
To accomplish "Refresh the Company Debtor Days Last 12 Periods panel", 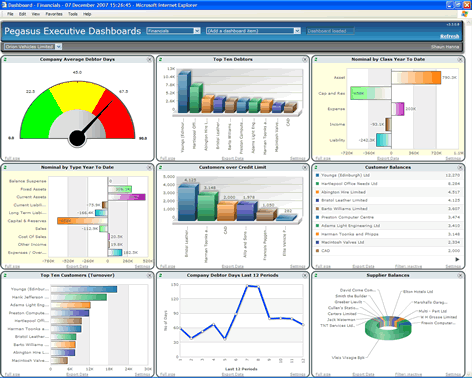I will (x=161, y=276).
